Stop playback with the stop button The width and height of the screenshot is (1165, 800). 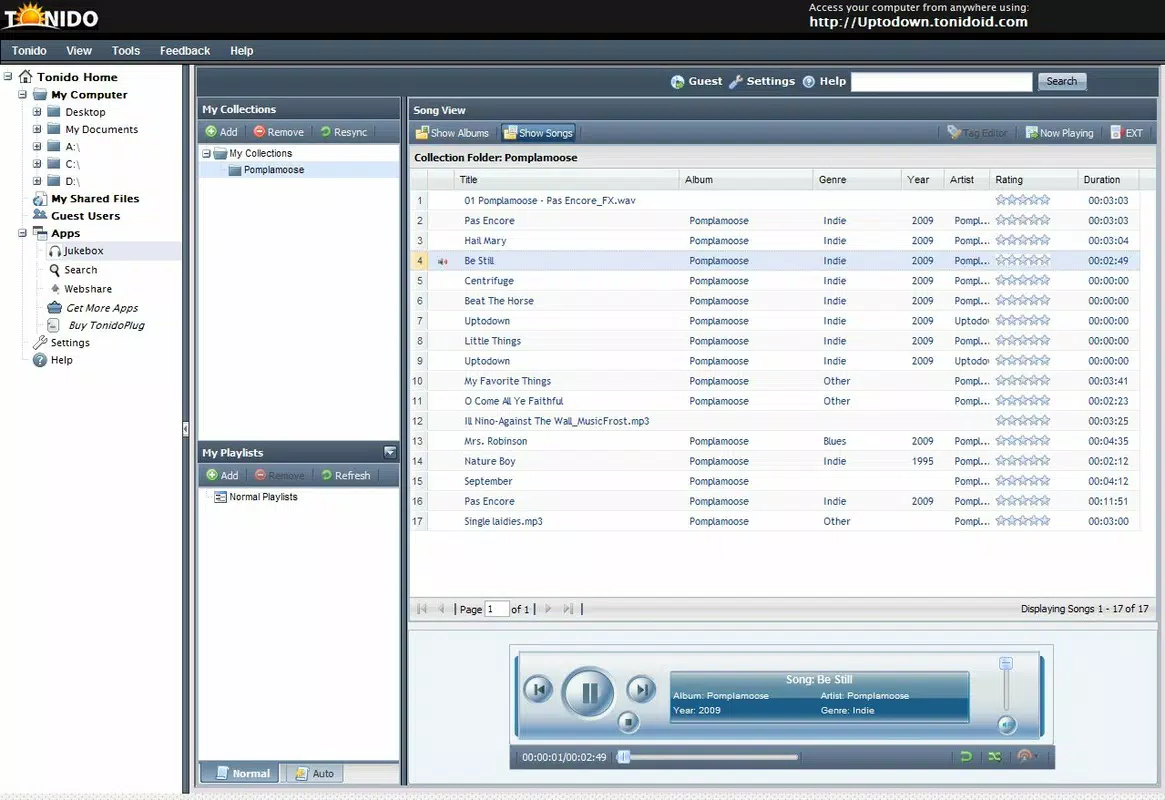(x=628, y=721)
